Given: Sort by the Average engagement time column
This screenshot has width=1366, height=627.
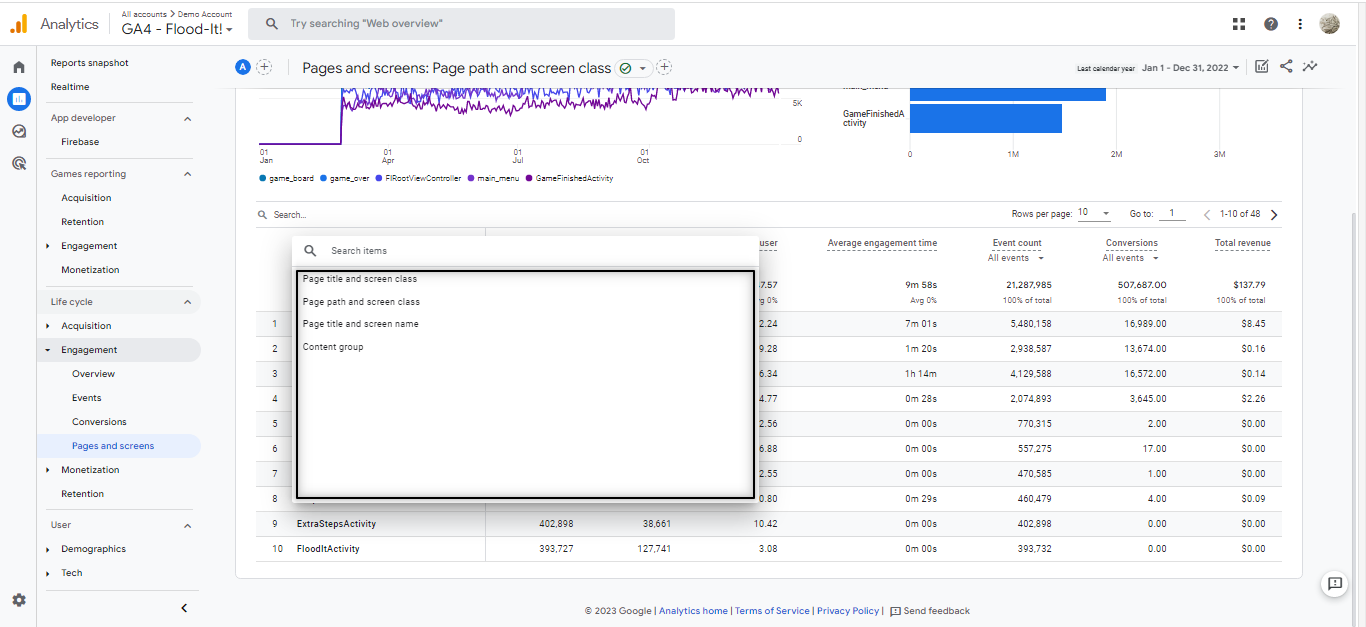Looking at the screenshot, I should coord(882,243).
